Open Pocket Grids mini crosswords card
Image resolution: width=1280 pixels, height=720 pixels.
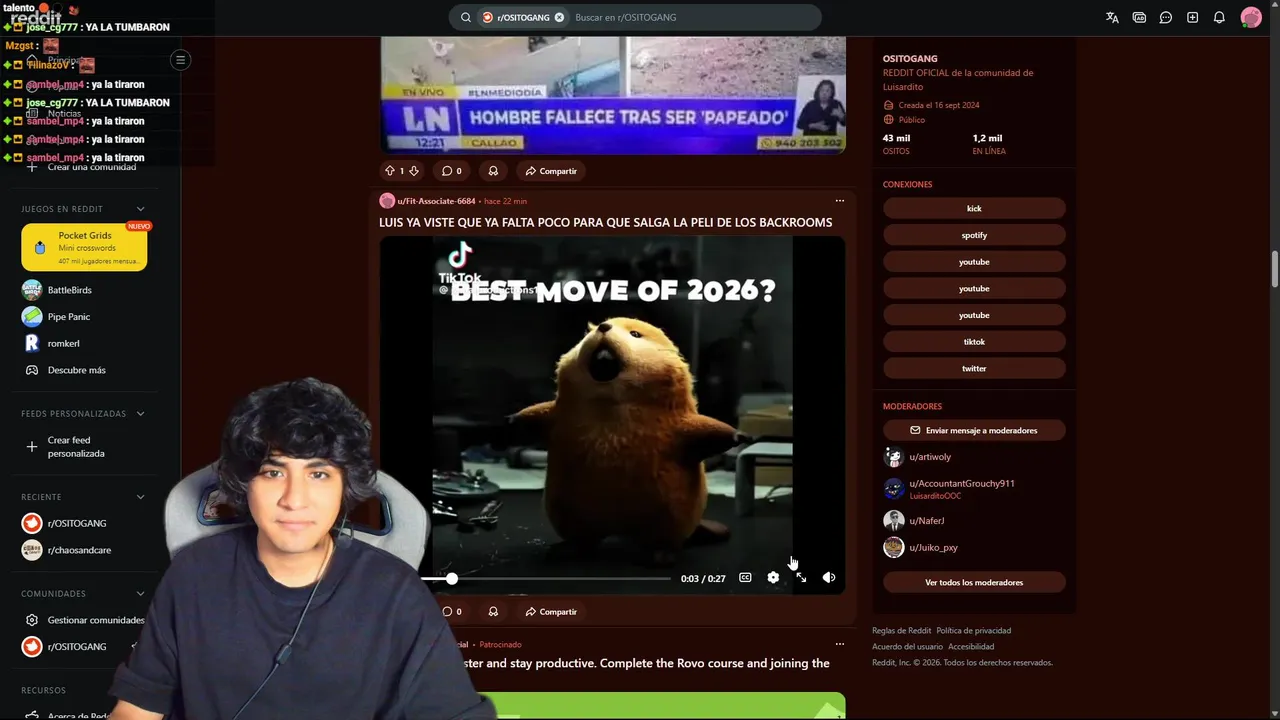tap(84, 248)
